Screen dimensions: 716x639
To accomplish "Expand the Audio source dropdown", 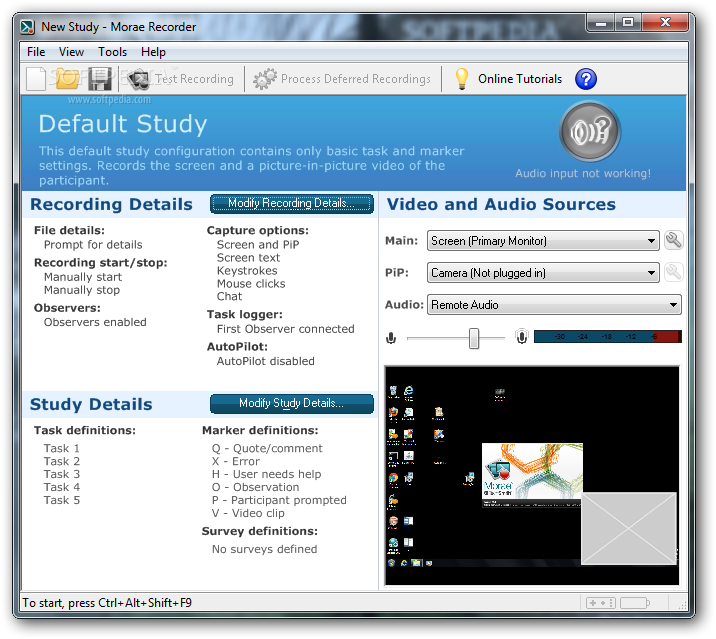I will coord(554,305).
